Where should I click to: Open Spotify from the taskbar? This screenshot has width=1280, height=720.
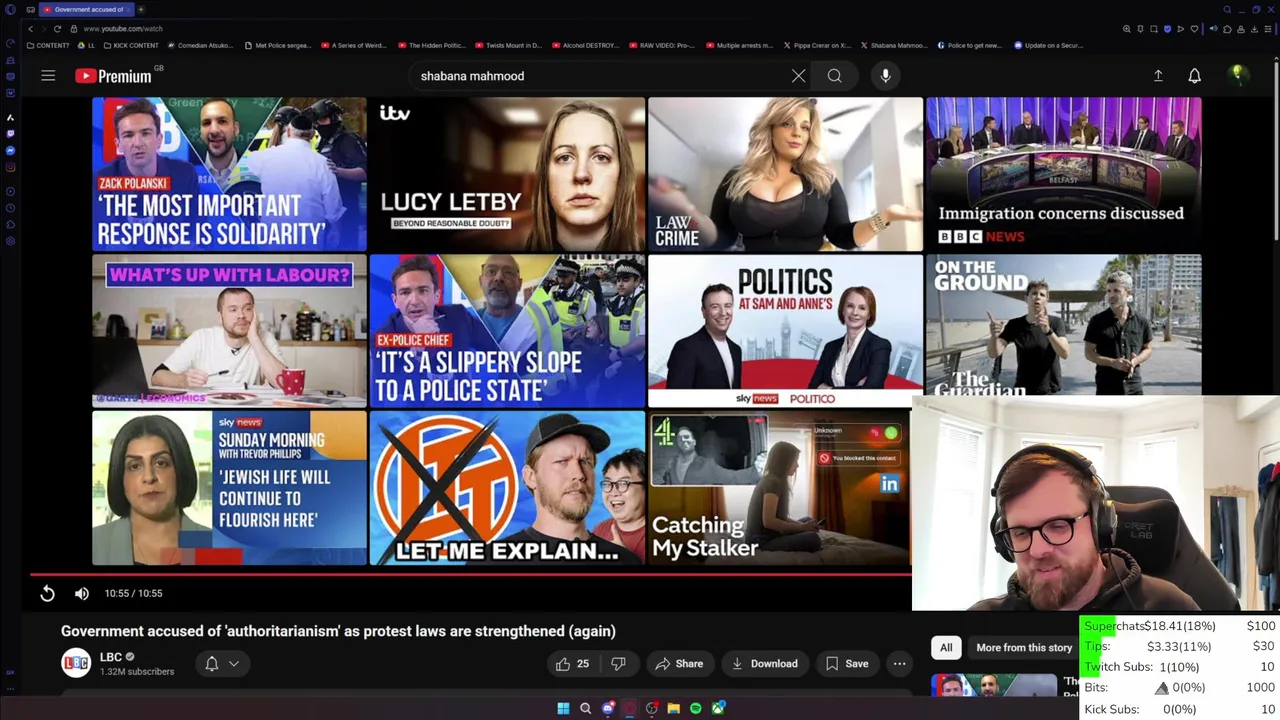[695, 708]
